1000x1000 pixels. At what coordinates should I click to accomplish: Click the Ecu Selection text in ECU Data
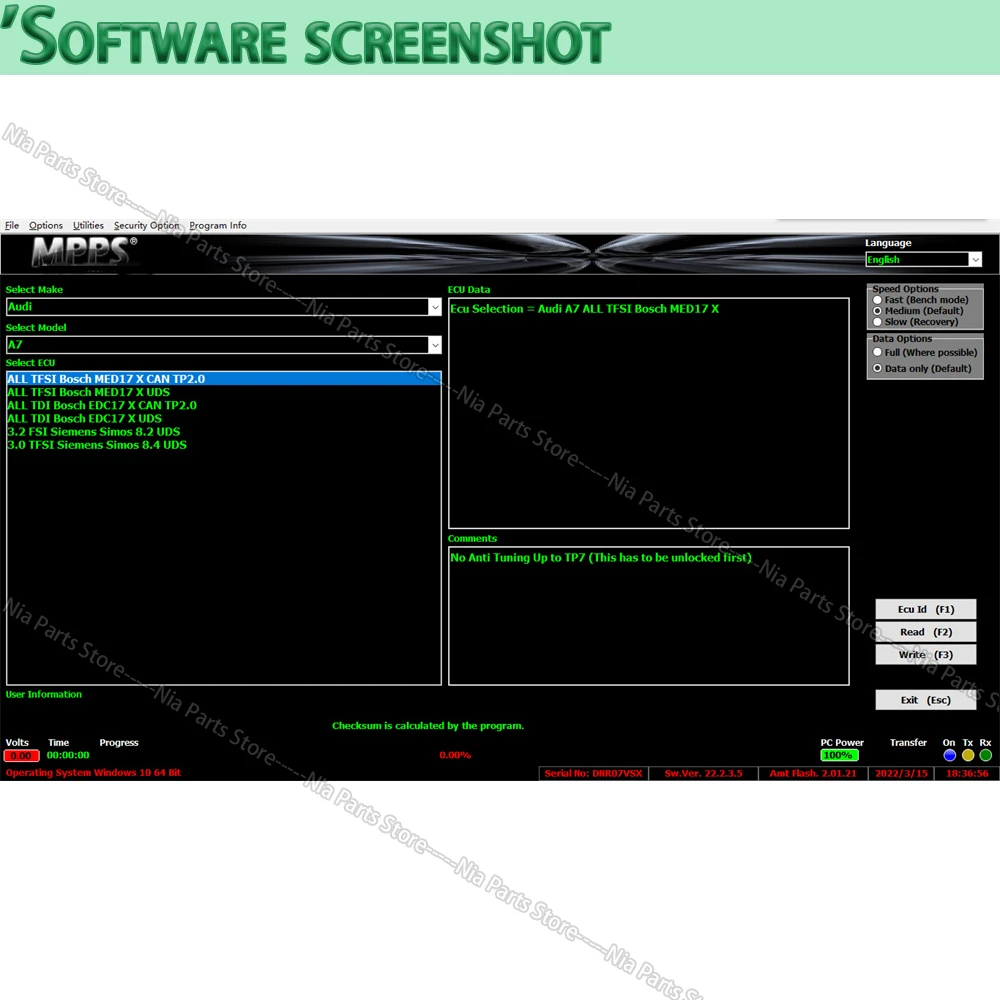(x=584, y=309)
